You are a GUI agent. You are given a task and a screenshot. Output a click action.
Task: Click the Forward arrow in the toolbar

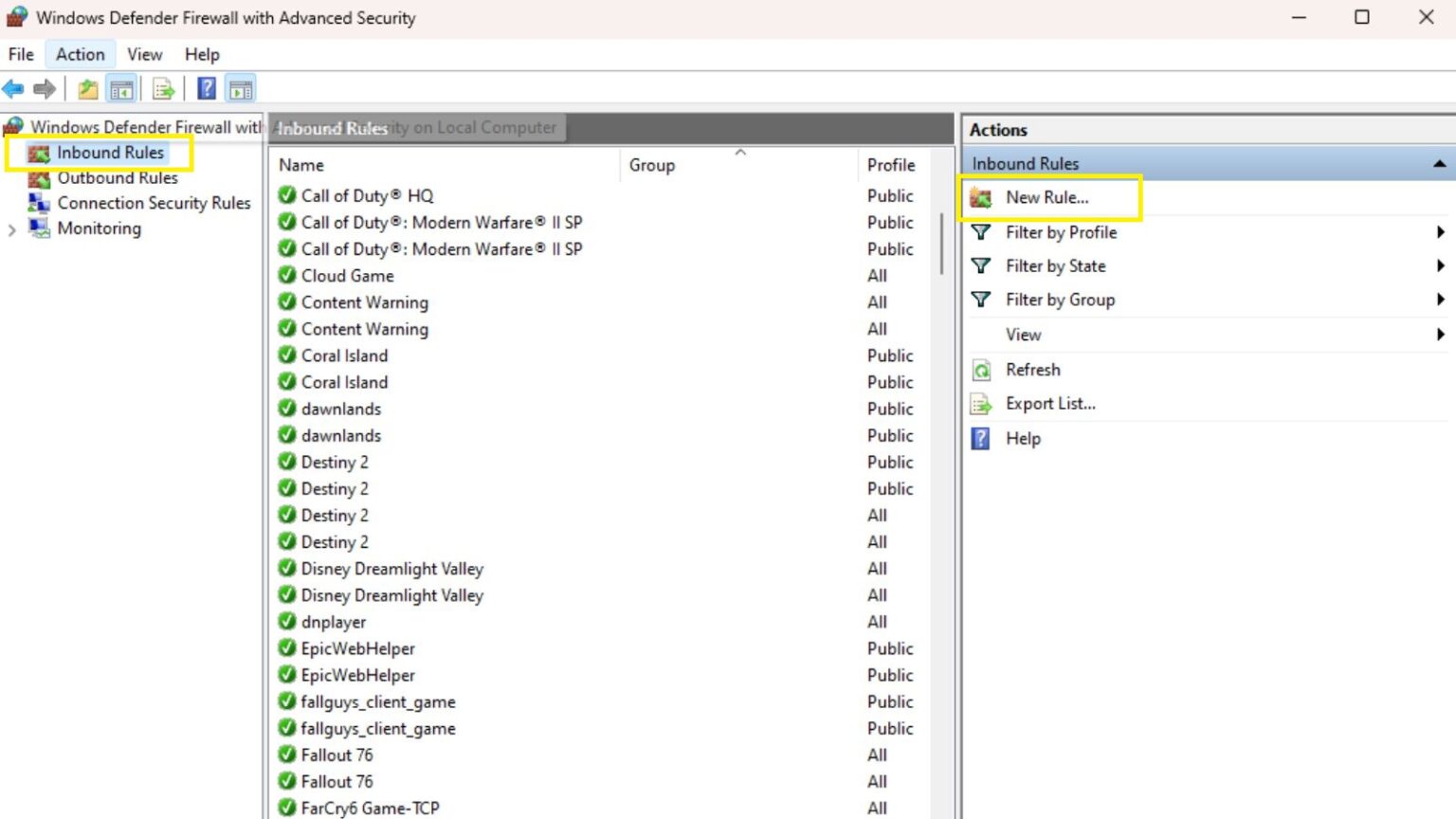pos(44,89)
